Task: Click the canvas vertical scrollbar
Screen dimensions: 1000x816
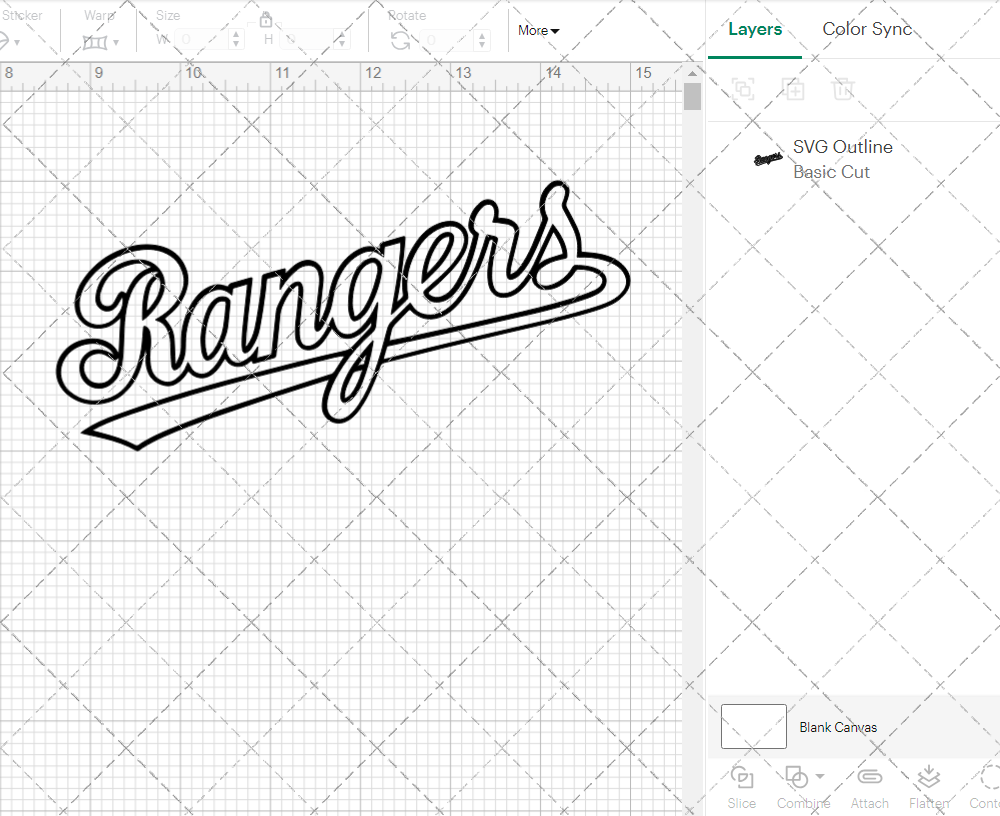Action: click(691, 95)
